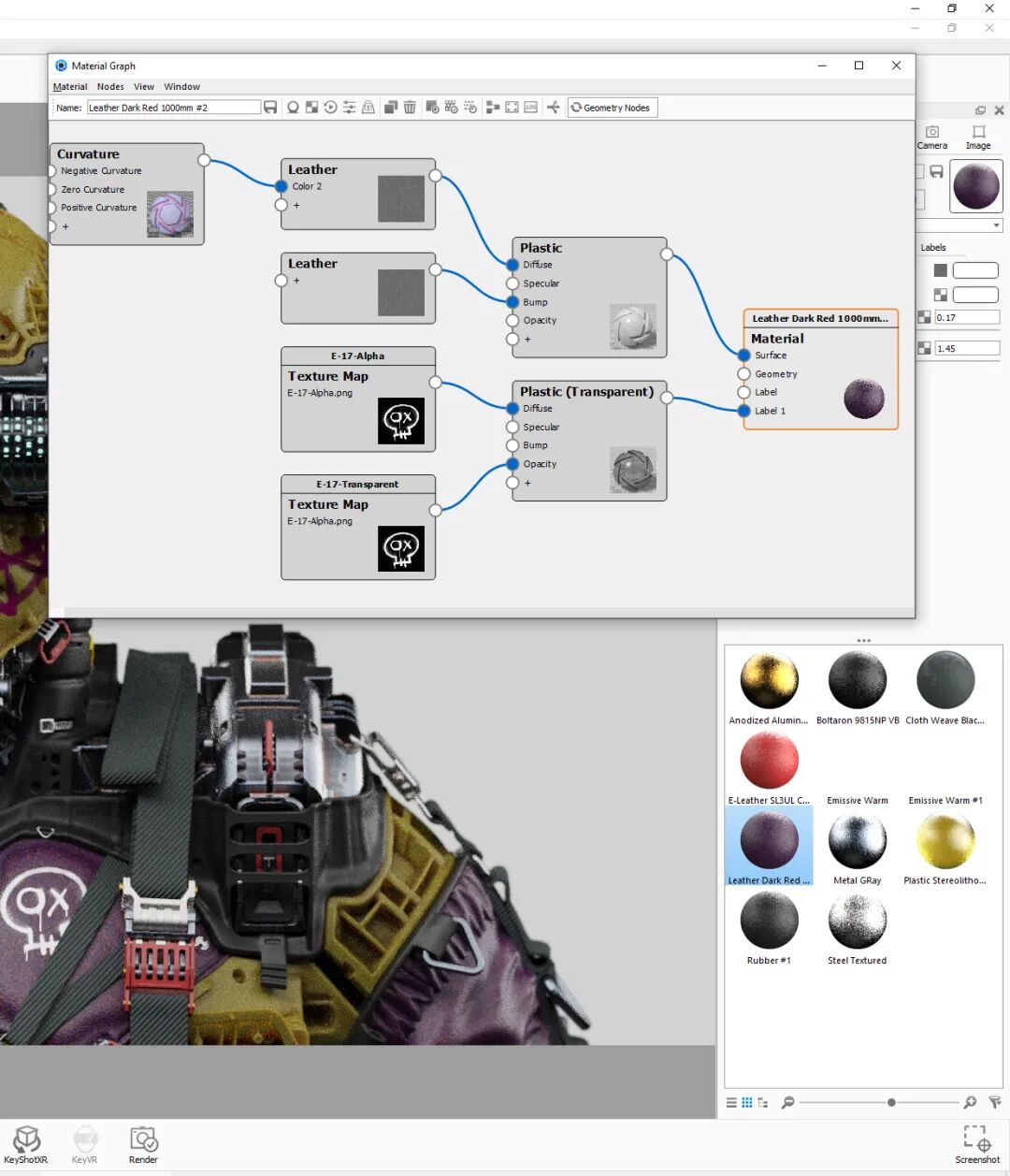
Task: Save material to library icon beside Name field
Action: tap(270, 108)
